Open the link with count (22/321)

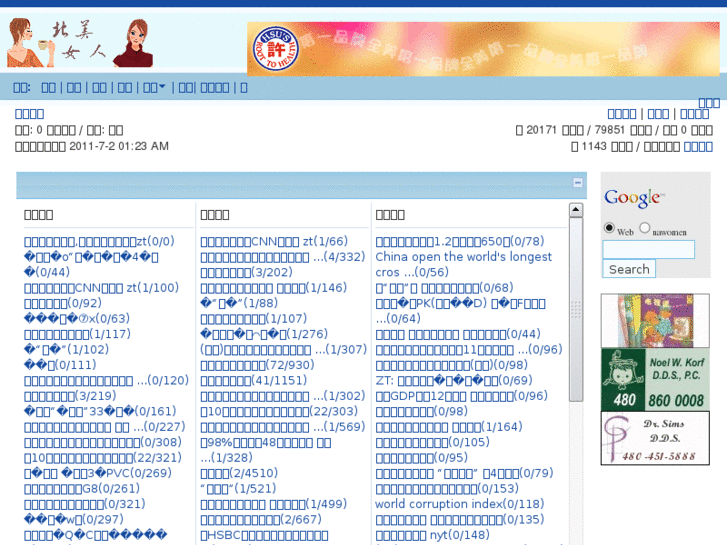click(x=102, y=458)
